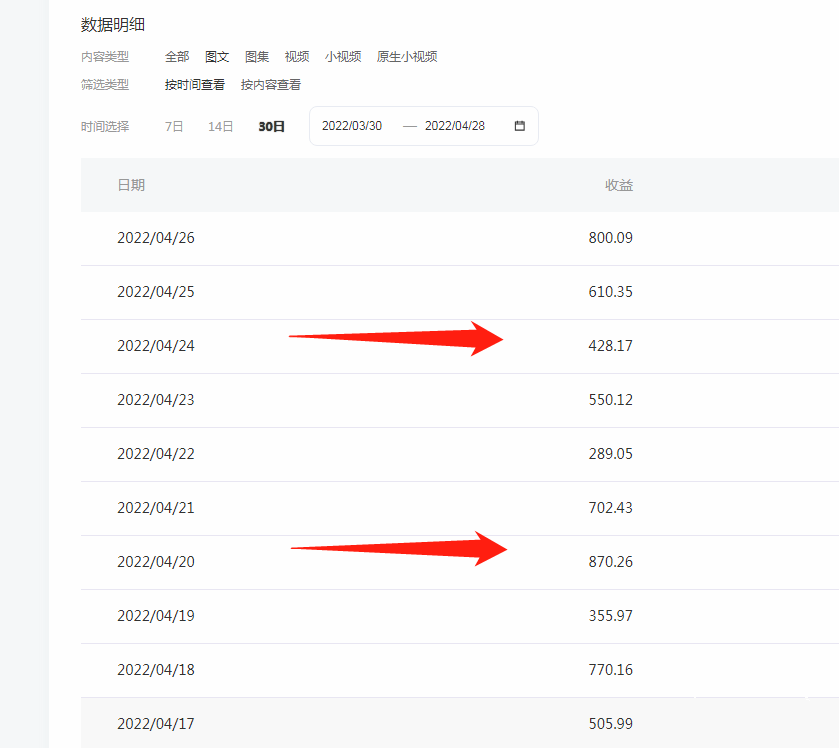839x748 pixels.
Task: Switch to 按内容查看 filter type
Action: pyautogui.click(x=271, y=85)
